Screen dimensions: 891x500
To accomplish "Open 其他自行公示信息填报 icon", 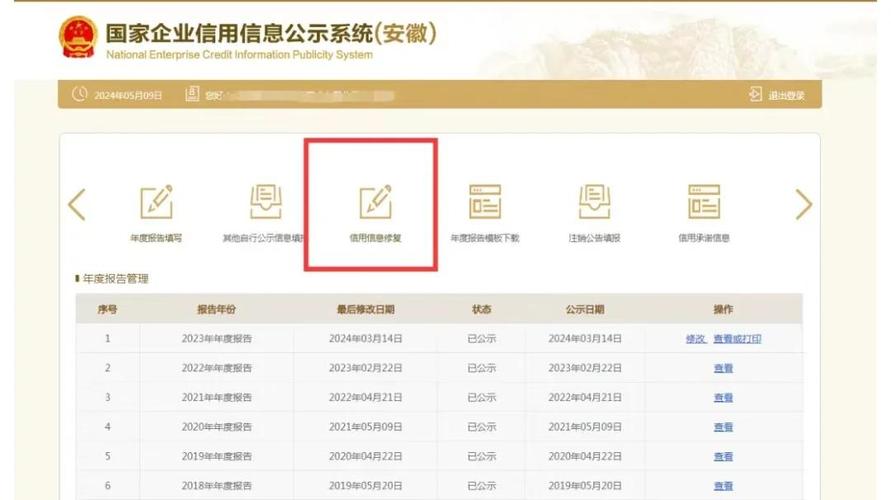I will [265, 202].
